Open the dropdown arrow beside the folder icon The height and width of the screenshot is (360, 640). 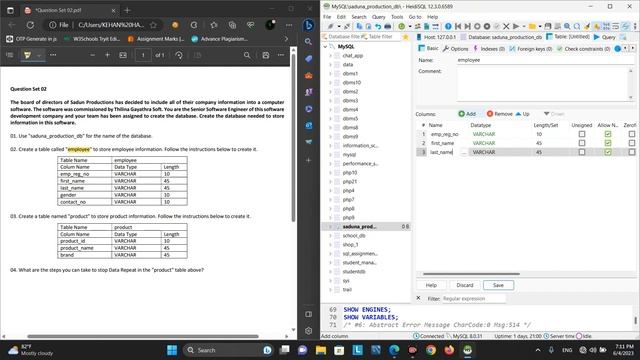point(540,27)
